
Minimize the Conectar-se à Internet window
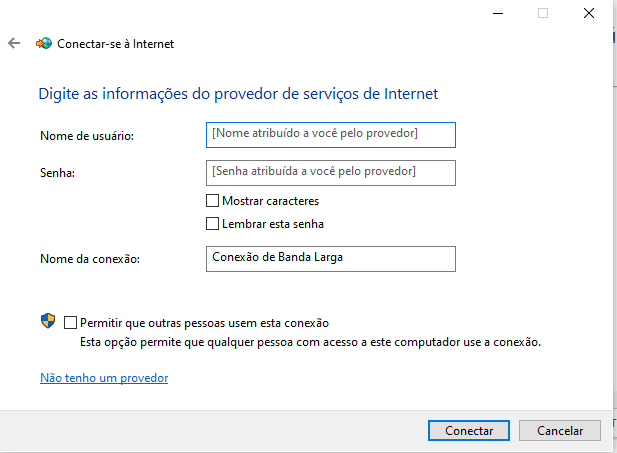498,13
